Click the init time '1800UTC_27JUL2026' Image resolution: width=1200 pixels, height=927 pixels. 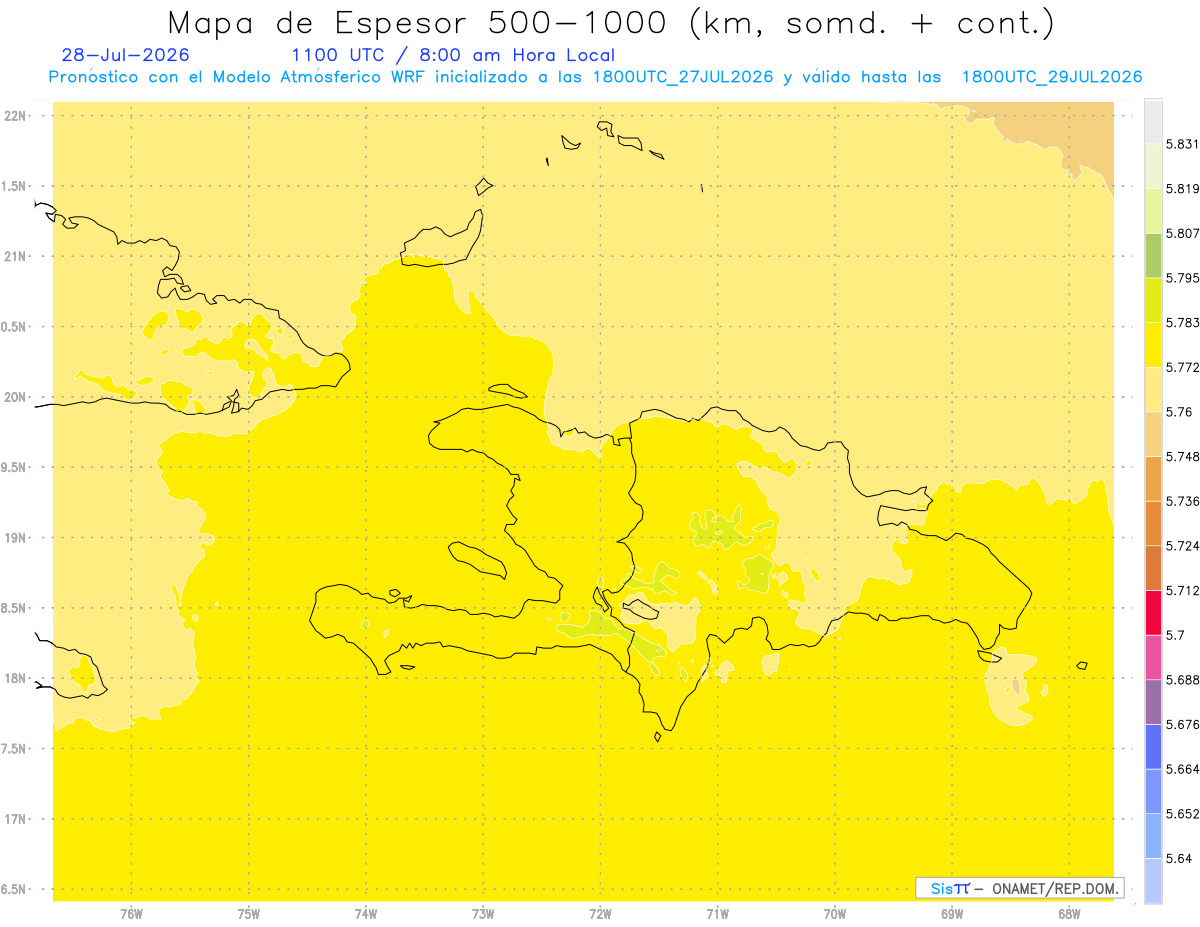(683, 77)
